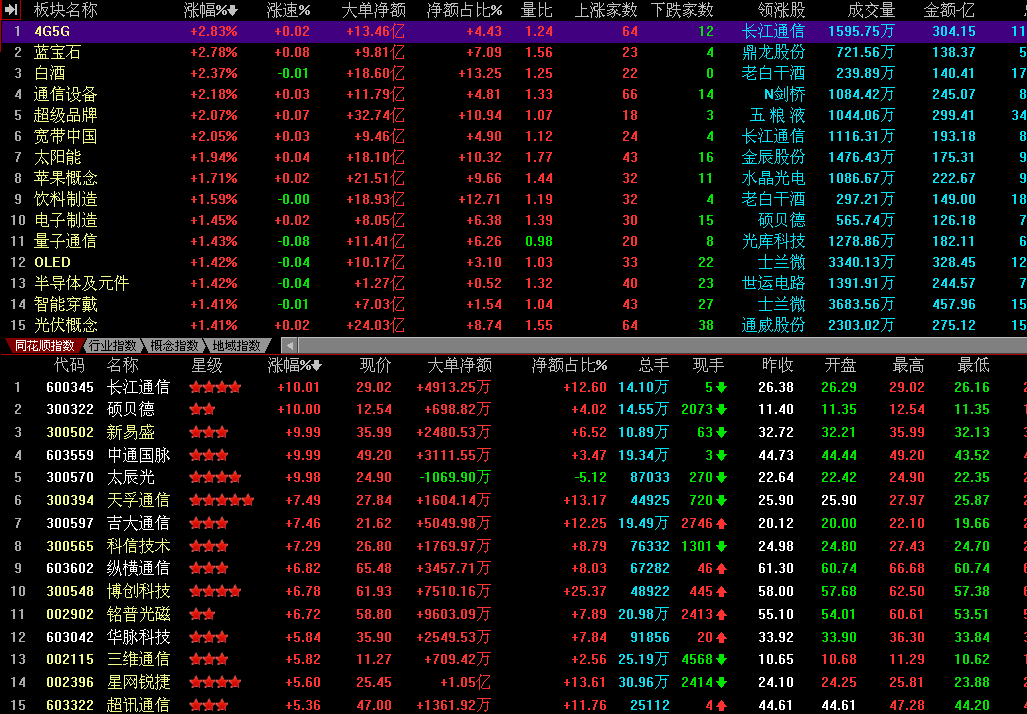Select stock 超讯通信 in the stock list
Image resolution: width=1027 pixels, height=714 pixels.
(514, 705)
